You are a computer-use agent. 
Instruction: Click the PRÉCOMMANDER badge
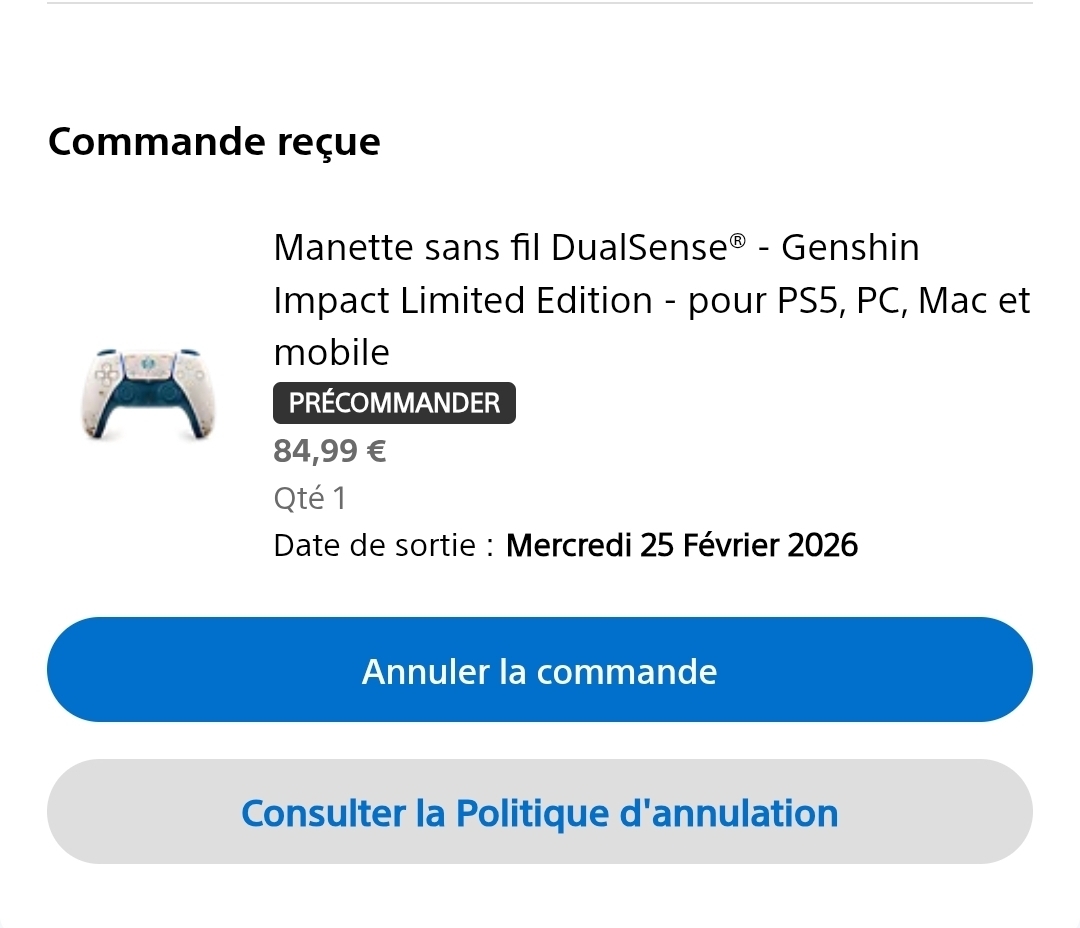[394, 403]
